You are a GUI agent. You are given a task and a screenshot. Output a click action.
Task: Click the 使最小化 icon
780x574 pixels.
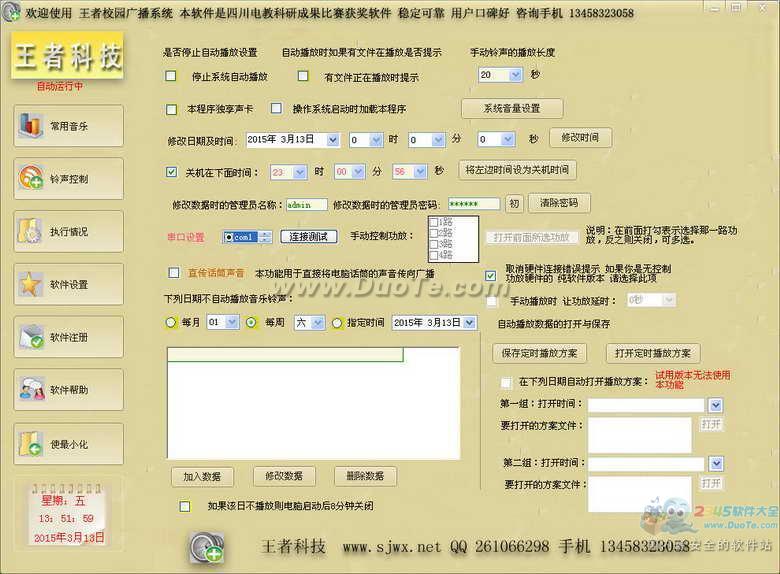pos(31,444)
